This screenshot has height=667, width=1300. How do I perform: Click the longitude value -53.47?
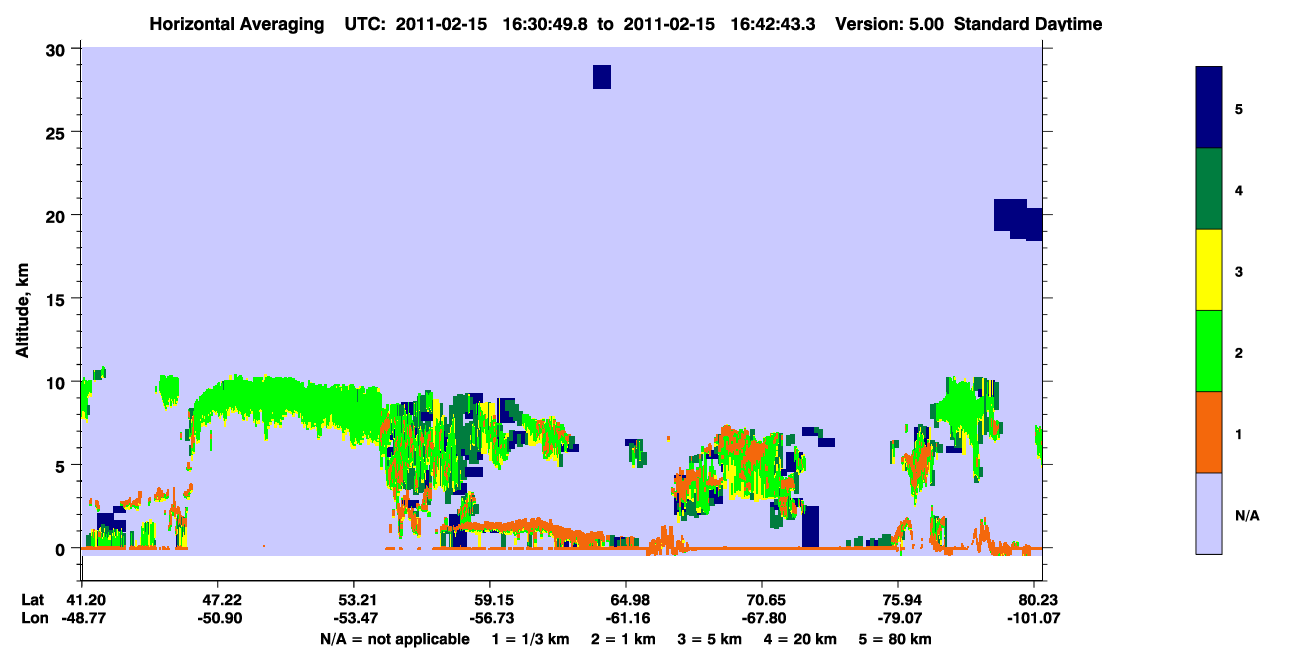[354, 618]
